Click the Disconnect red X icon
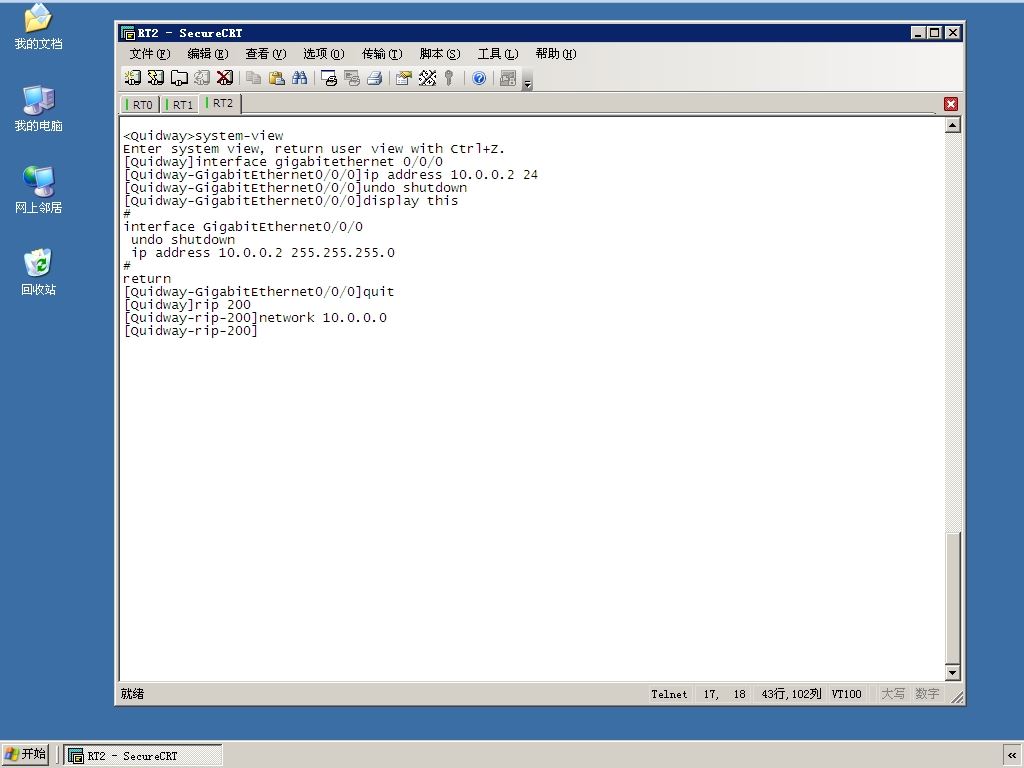1024x768 pixels. [225, 78]
